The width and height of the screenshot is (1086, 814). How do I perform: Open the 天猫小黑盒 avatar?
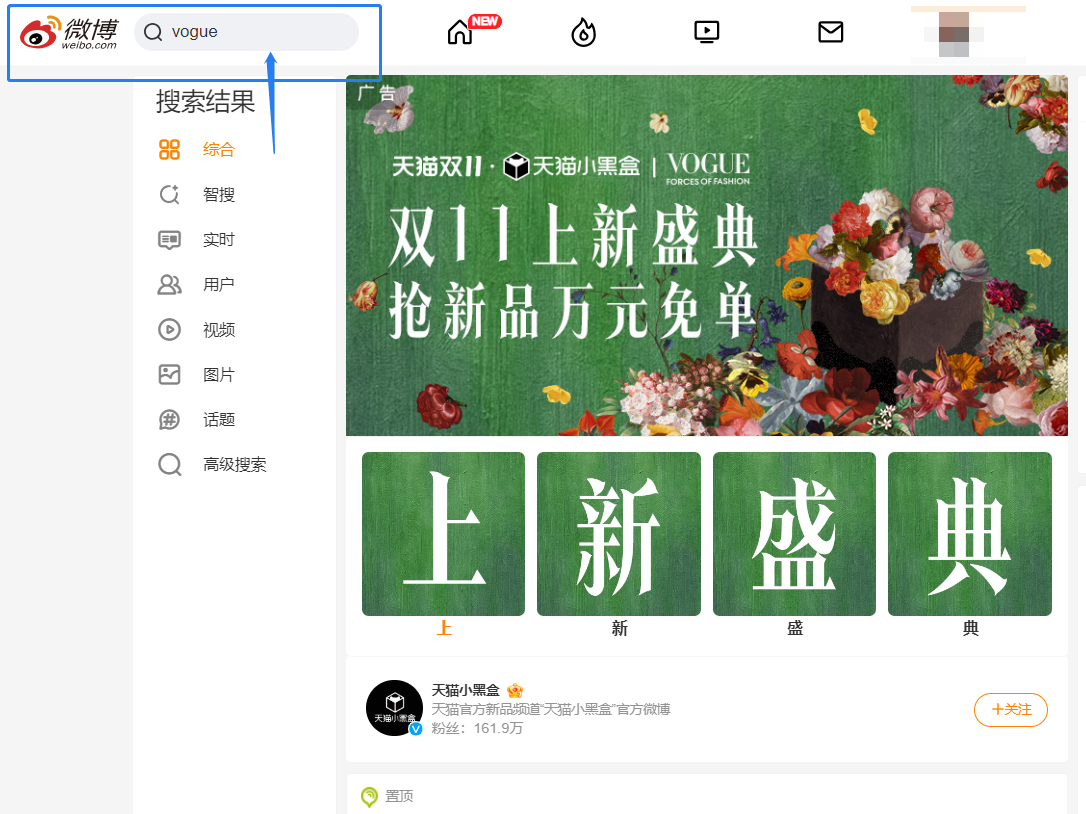pos(394,708)
